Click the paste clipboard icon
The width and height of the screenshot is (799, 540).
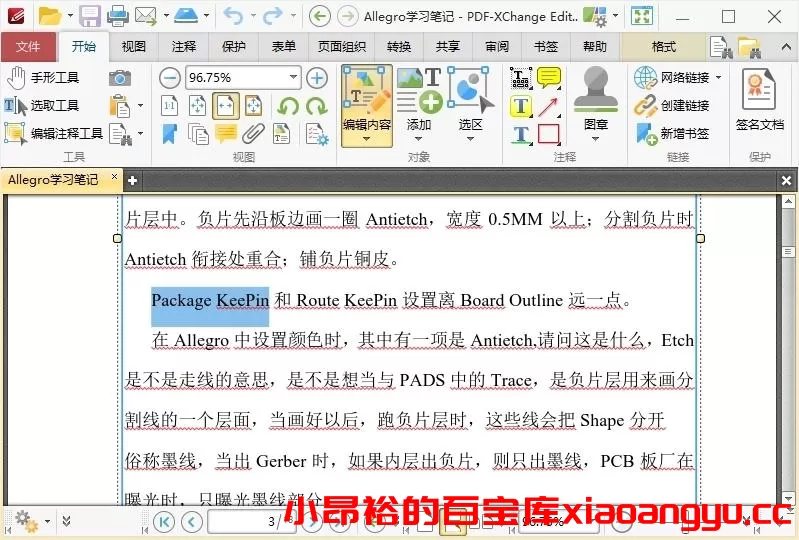click(x=120, y=106)
